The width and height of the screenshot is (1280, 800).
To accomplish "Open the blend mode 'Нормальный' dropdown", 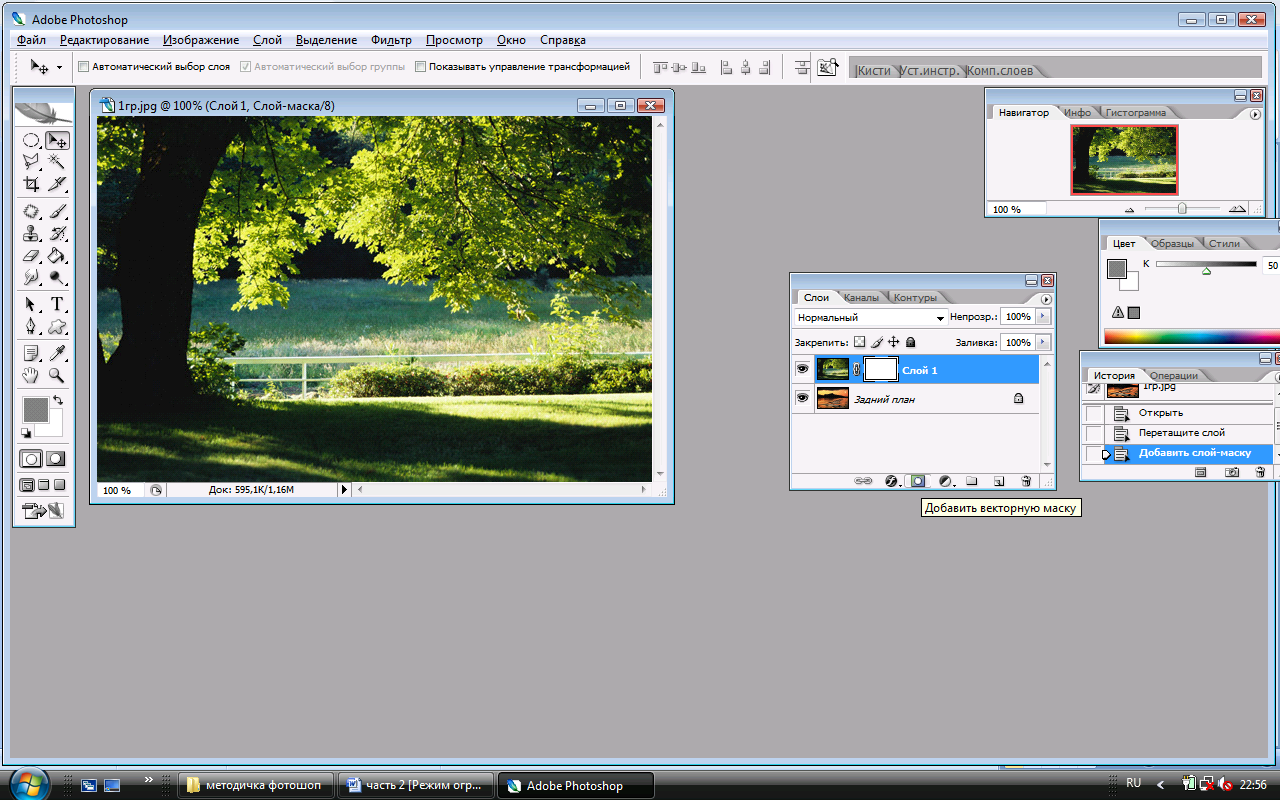I will point(870,317).
